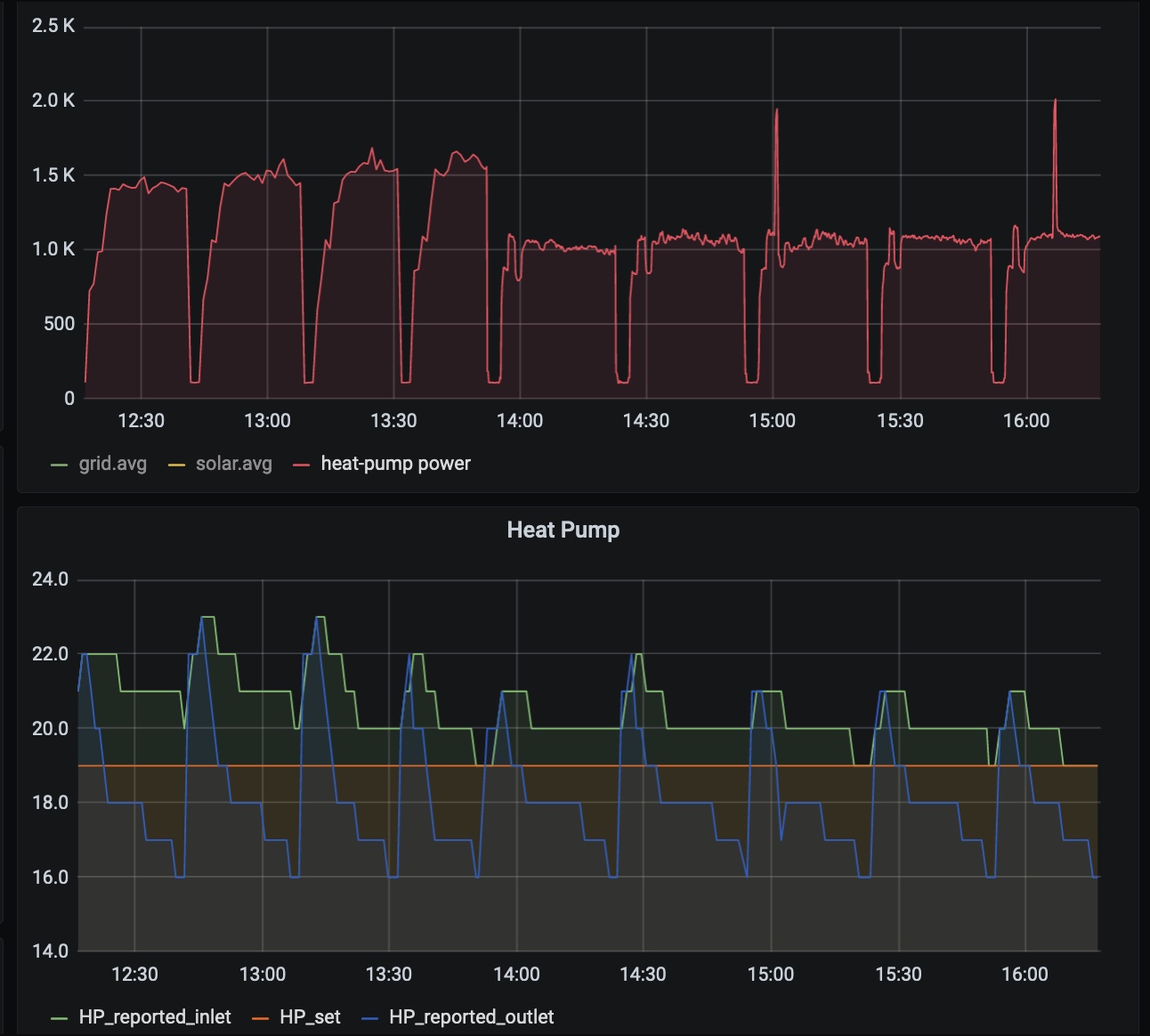Click the orange HP_set color swatch
The width and height of the screenshot is (1150, 1036).
pos(261,1018)
